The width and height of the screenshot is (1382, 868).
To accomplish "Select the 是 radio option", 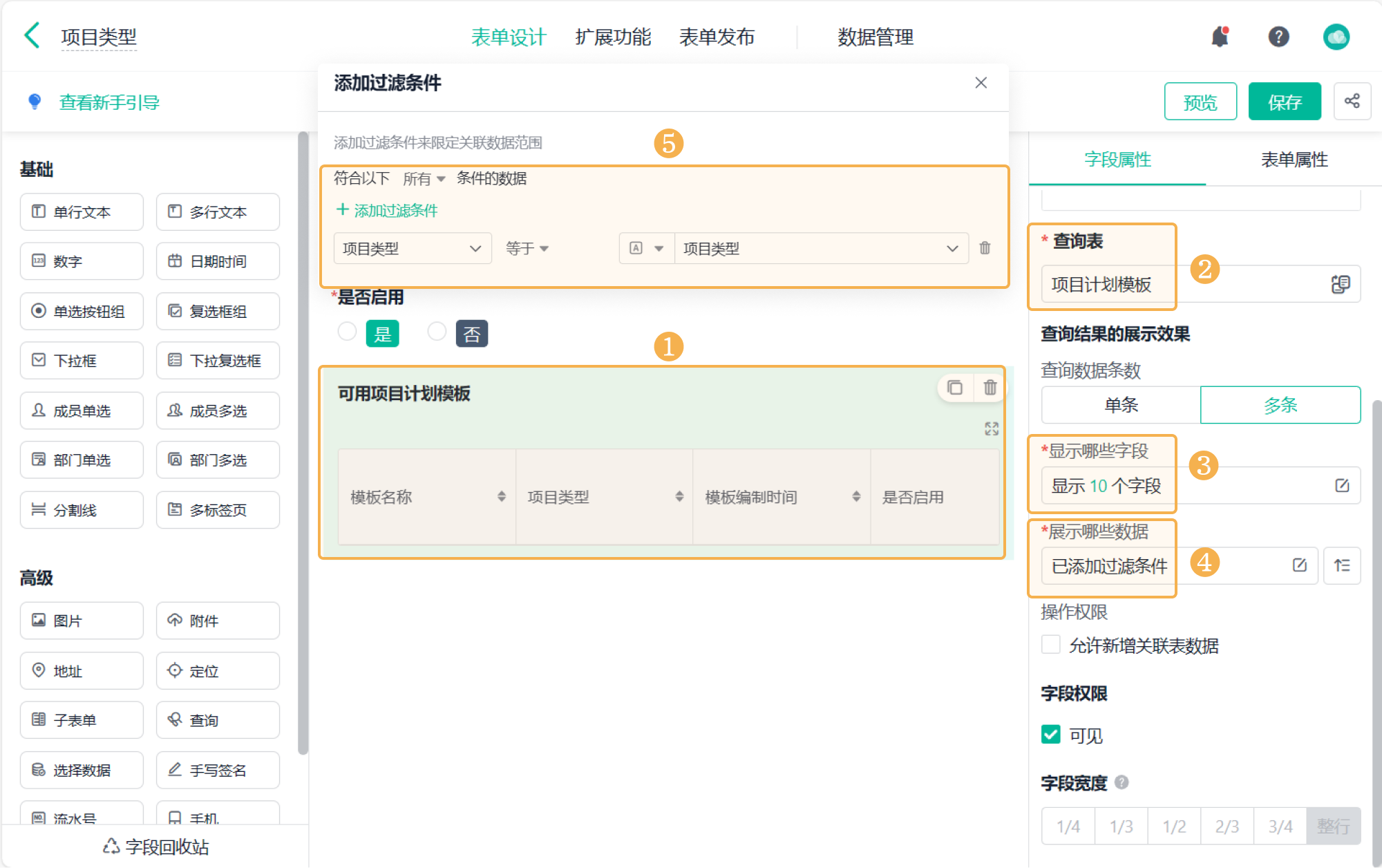I will click(x=347, y=332).
